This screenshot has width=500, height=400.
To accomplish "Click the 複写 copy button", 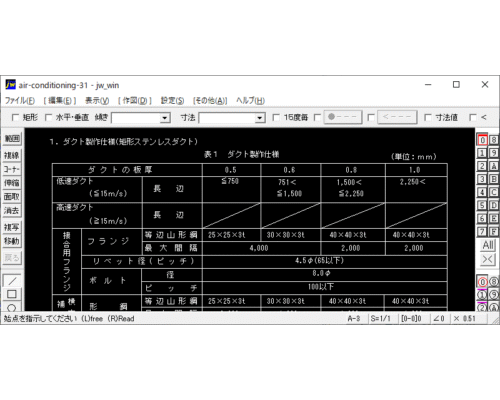I will point(12,227).
